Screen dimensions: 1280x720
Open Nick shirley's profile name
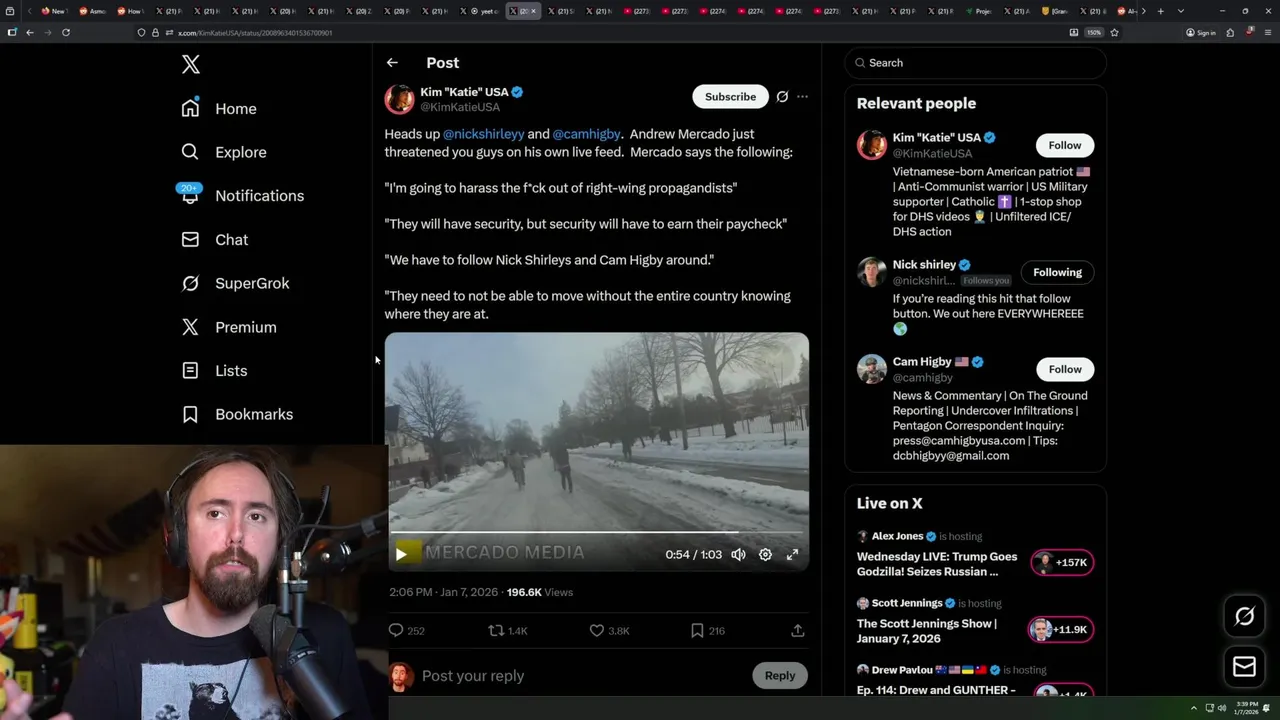924,265
